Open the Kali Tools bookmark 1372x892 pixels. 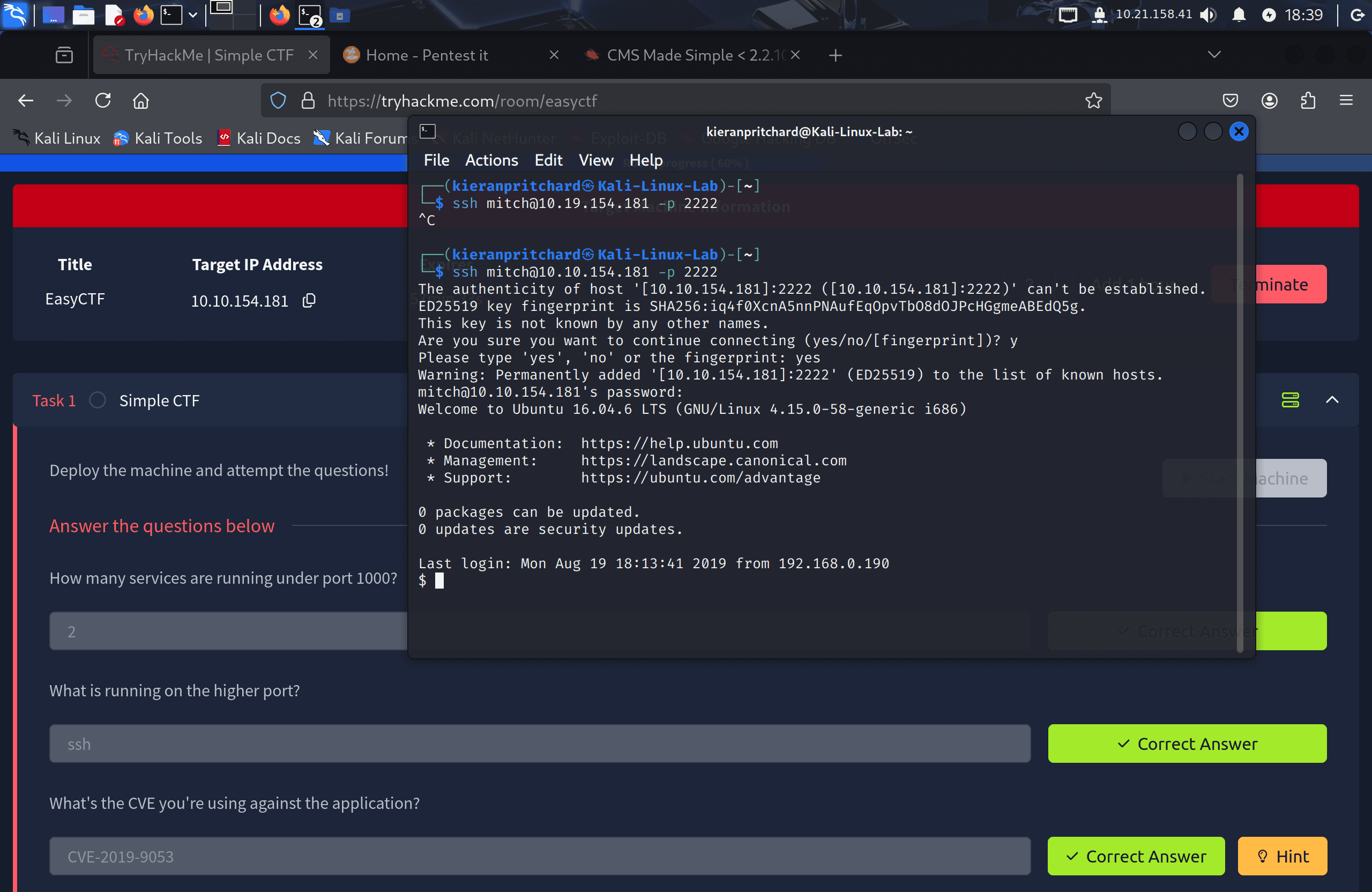pyautogui.click(x=158, y=138)
